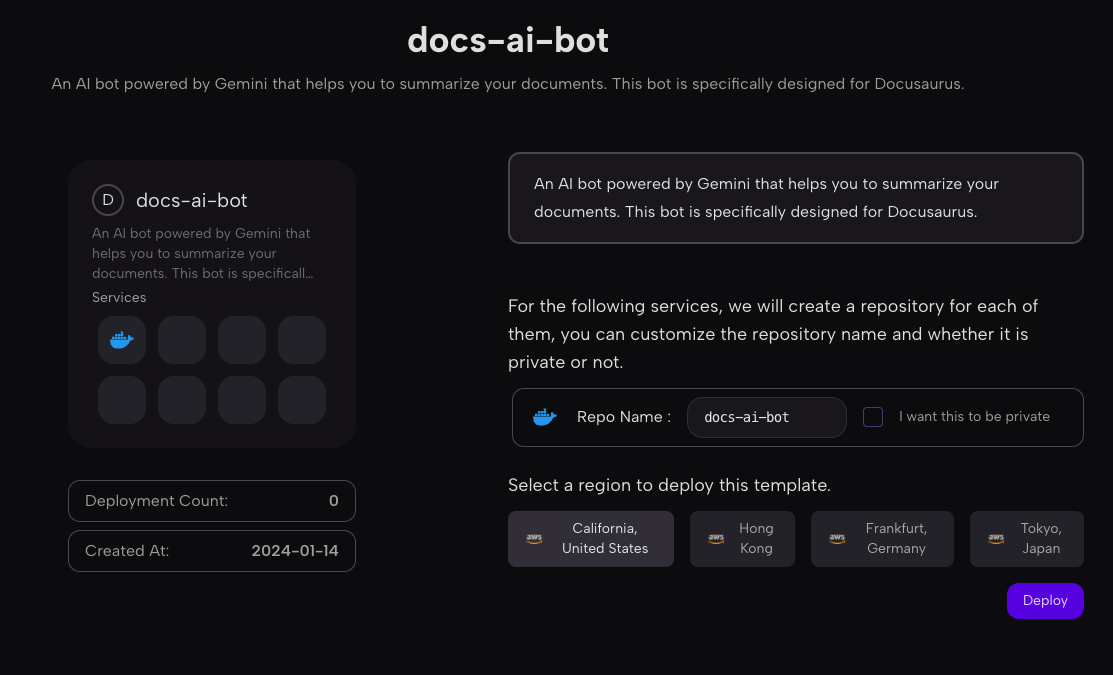1113x675 pixels.
Task: Click the AWS logo in the Hong Kong button
Action: 716,539
